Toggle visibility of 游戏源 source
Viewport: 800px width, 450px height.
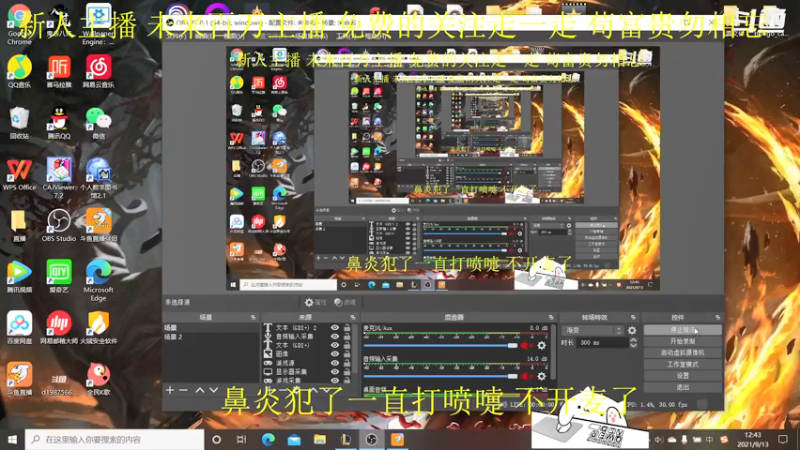point(335,363)
